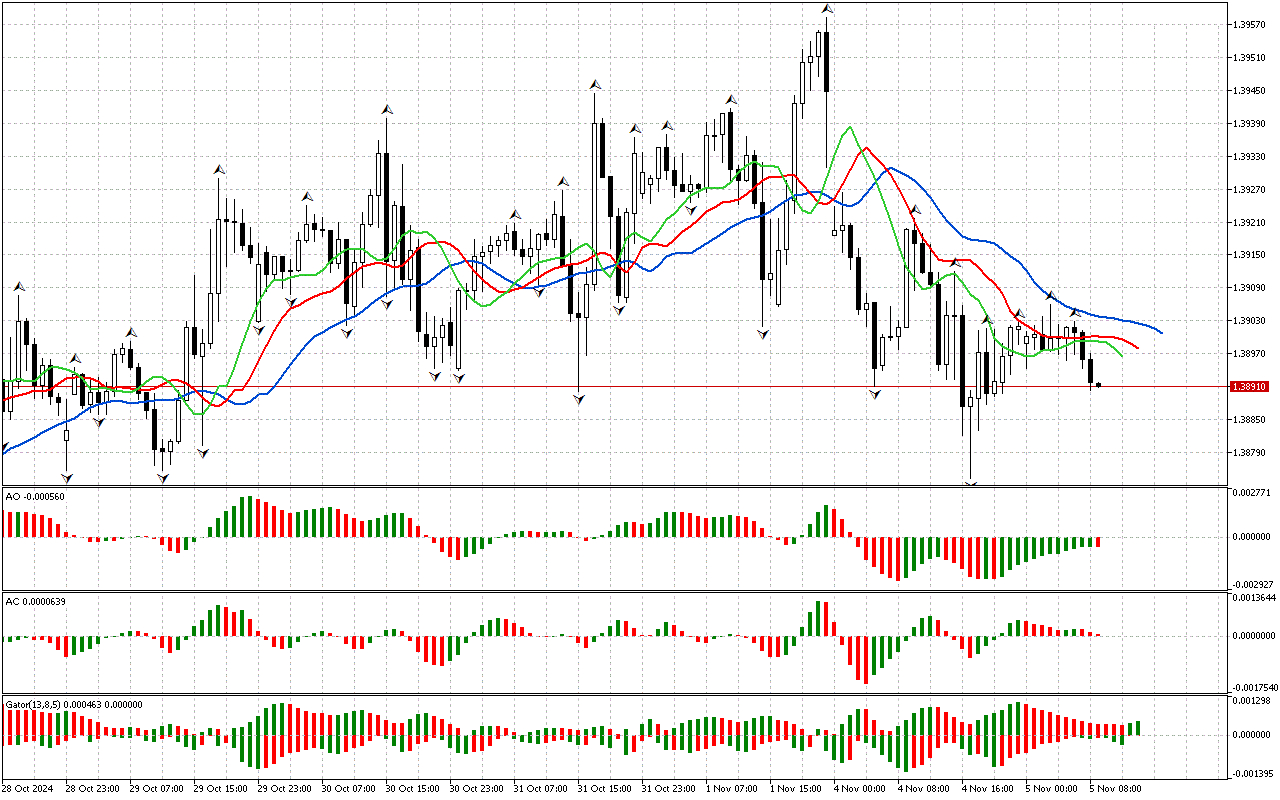Click the 1.39270 price axis value
Image resolution: width=1280 pixels, height=800 pixels.
pyautogui.click(x=1249, y=190)
